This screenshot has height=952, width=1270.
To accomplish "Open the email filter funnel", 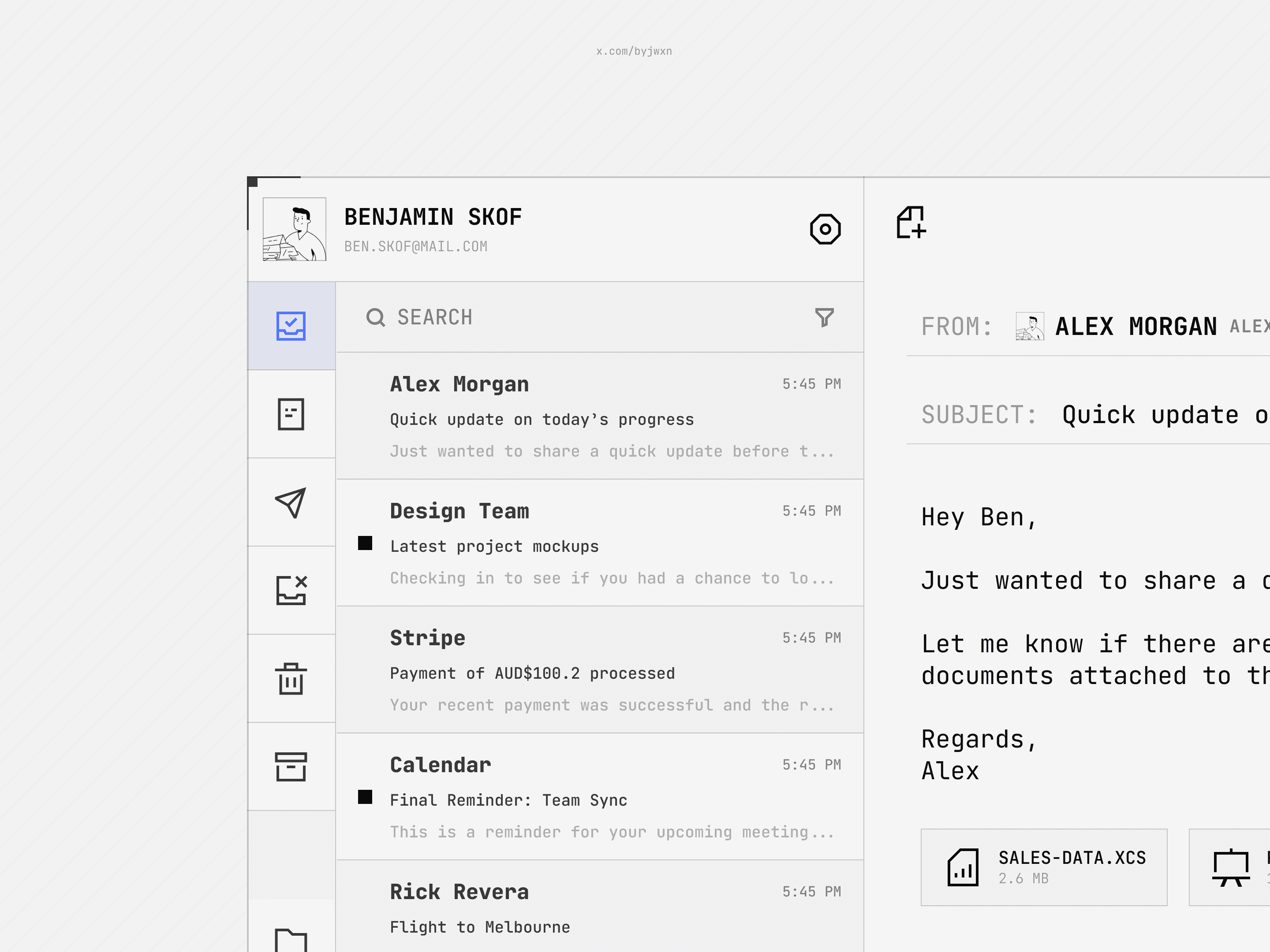I will pyautogui.click(x=825, y=317).
